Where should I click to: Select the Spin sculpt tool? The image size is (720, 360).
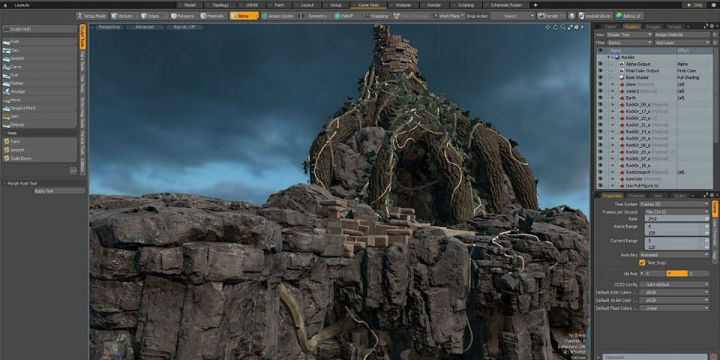pos(39,116)
